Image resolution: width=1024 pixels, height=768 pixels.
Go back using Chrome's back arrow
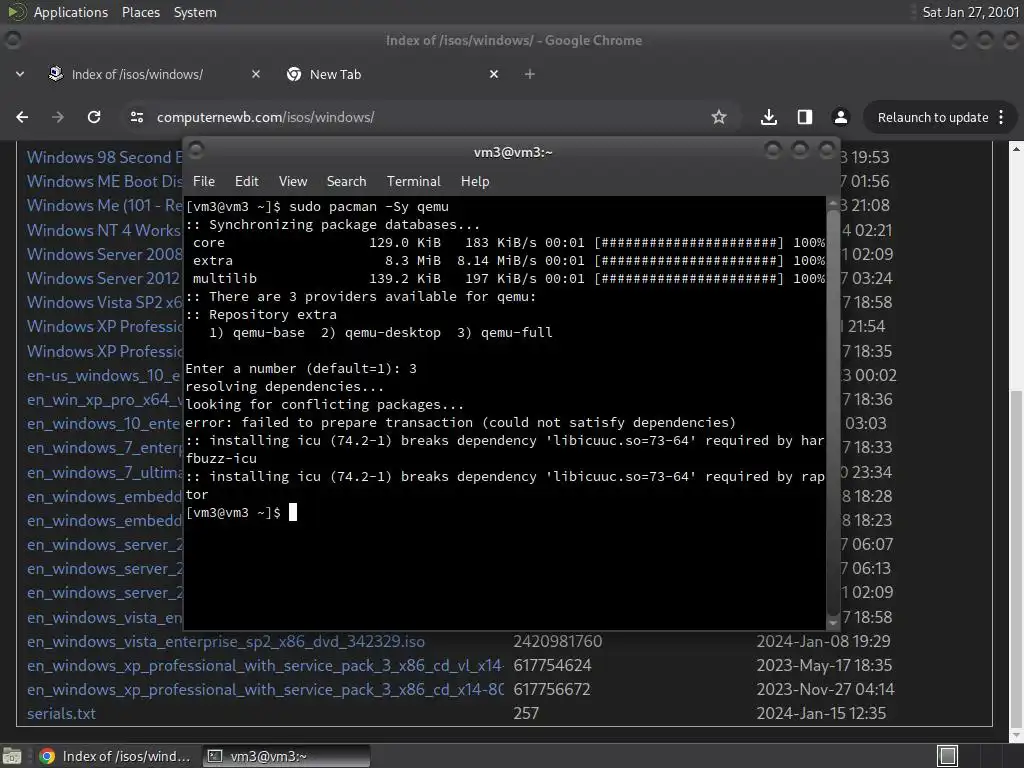[x=22, y=118]
